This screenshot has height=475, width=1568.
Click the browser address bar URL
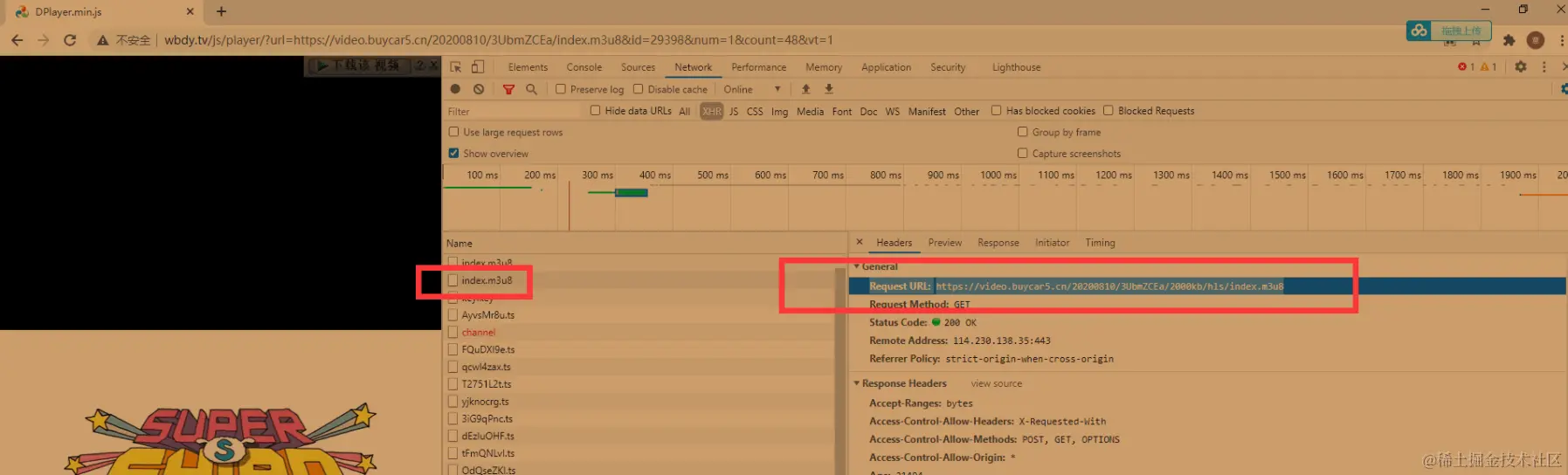tap(499, 40)
